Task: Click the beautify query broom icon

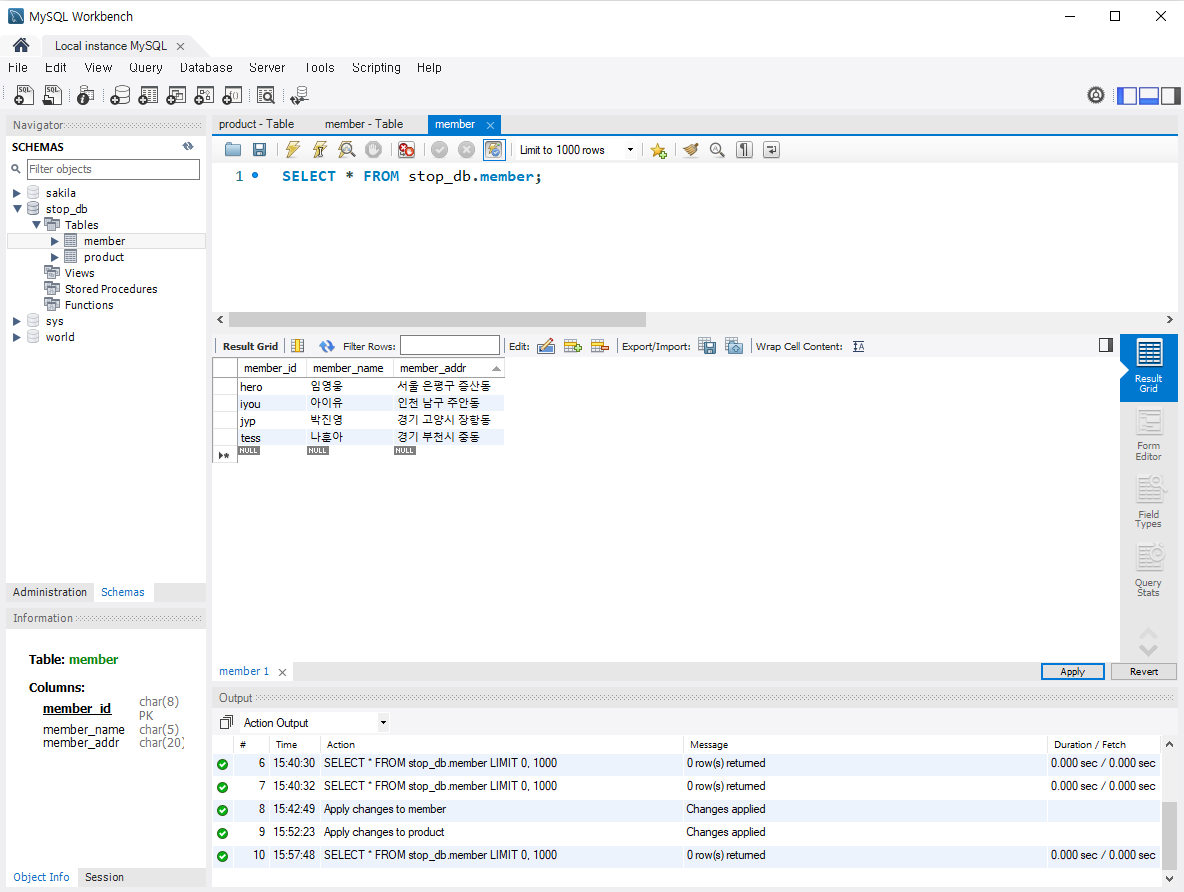Action: click(x=690, y=150)
